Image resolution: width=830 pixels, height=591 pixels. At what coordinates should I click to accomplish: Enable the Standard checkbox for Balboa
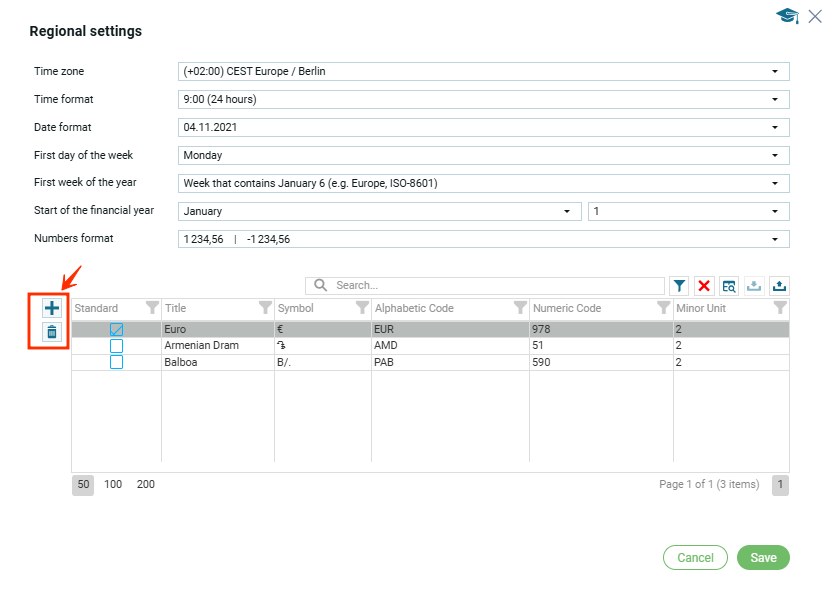(116, 362)
